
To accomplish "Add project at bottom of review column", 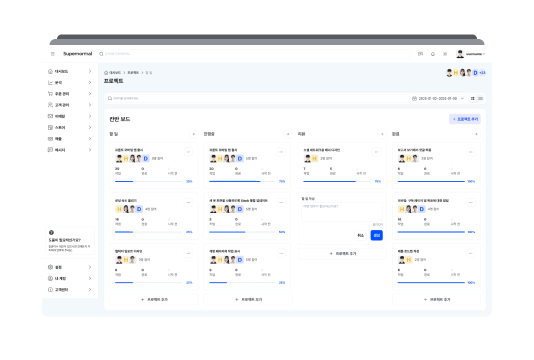I will 342,254.
